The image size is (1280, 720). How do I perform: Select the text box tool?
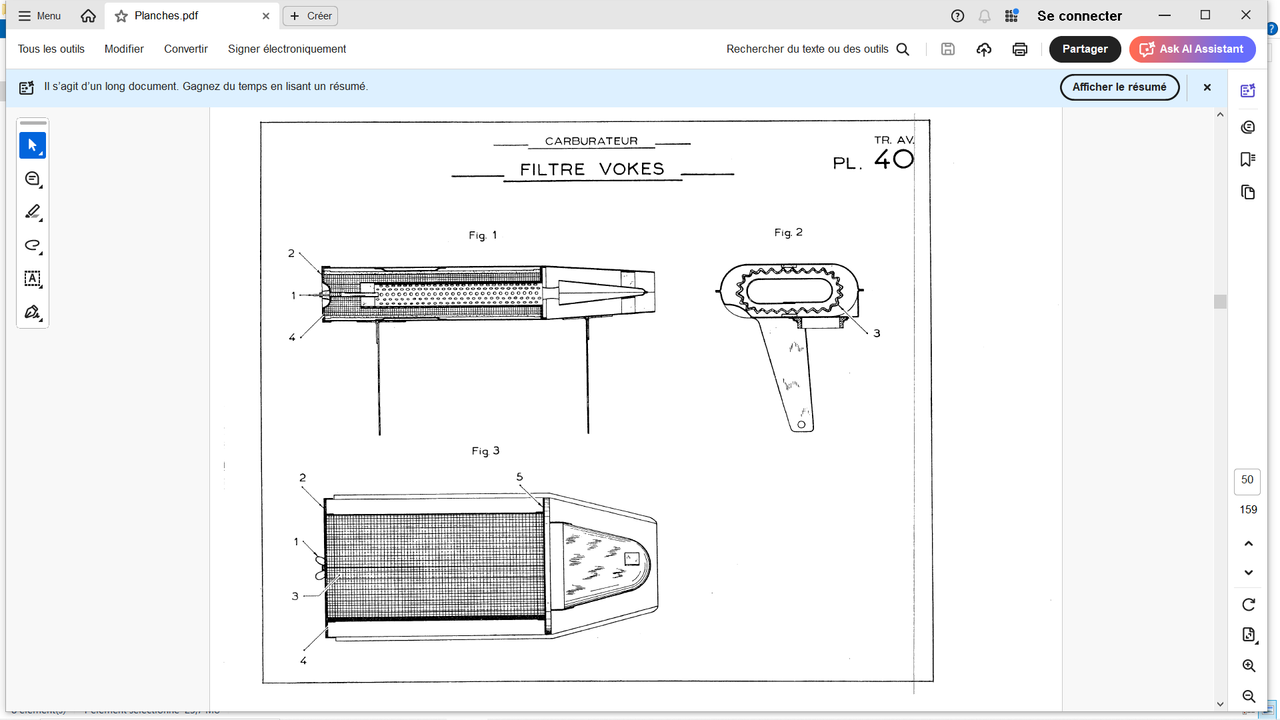click(32, 279)
